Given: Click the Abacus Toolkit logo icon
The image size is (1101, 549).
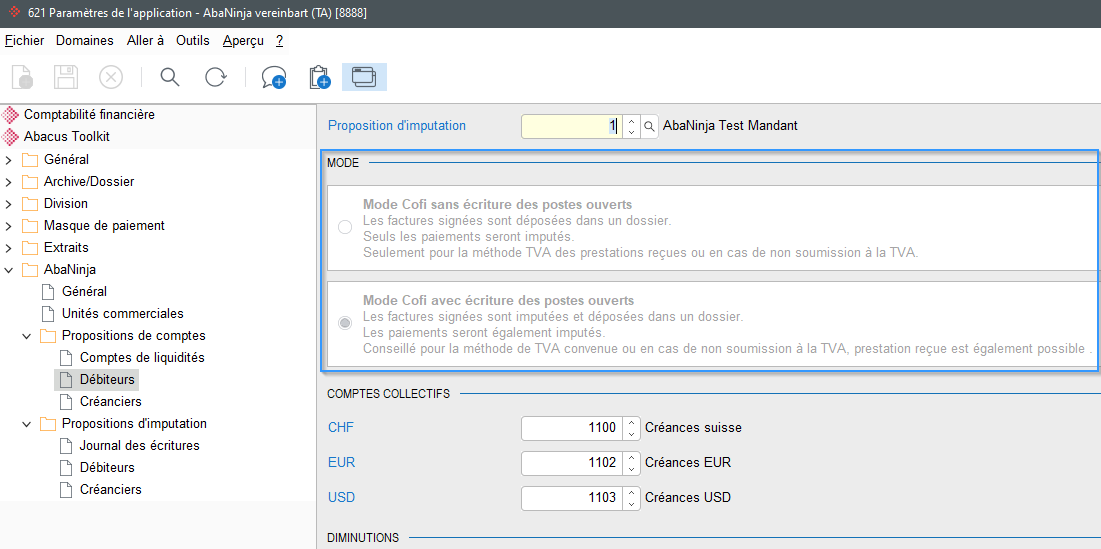Looking at the screenshot, I should [11, 136].
